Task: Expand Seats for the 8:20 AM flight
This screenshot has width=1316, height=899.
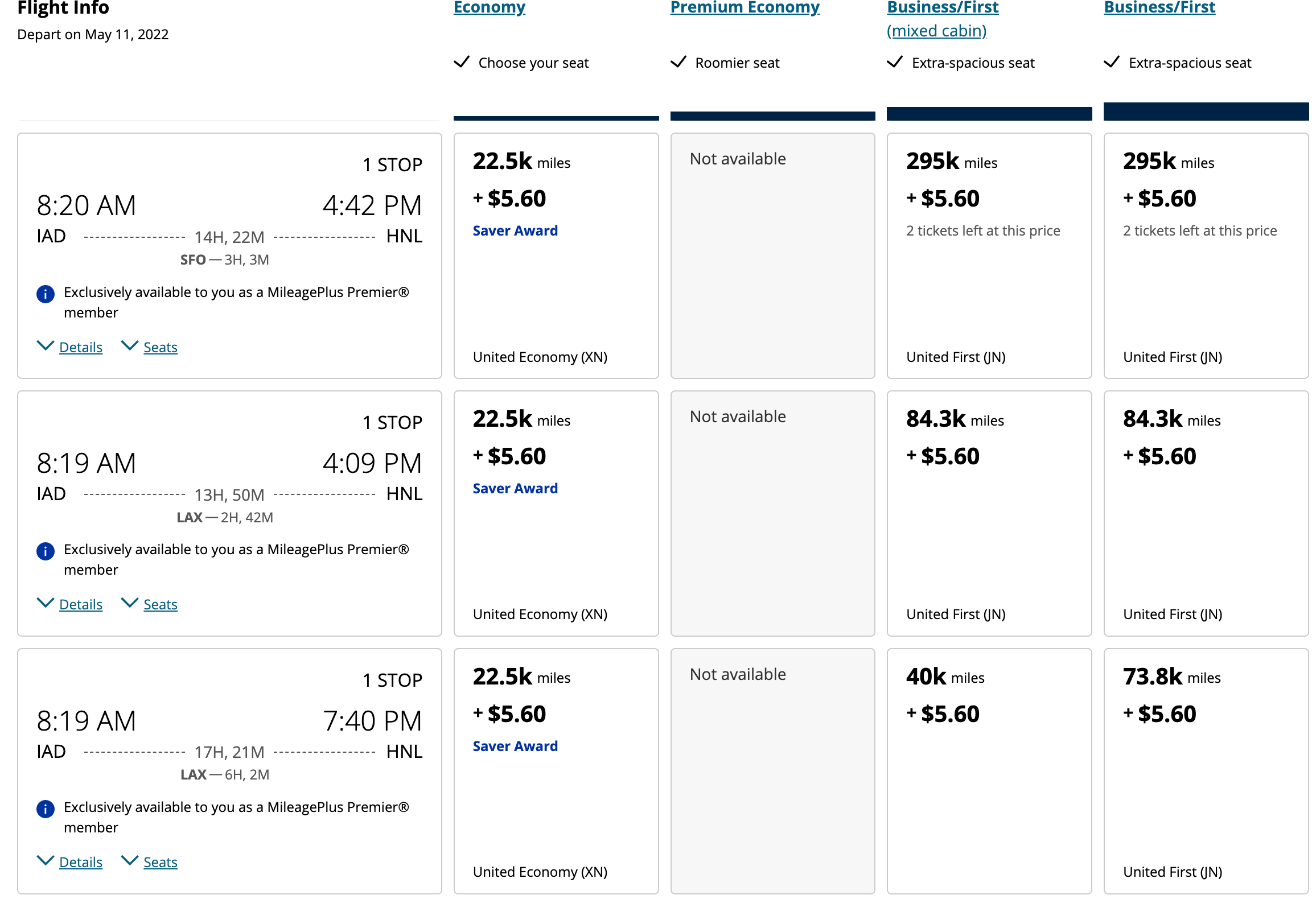Action: coord(160,347)
